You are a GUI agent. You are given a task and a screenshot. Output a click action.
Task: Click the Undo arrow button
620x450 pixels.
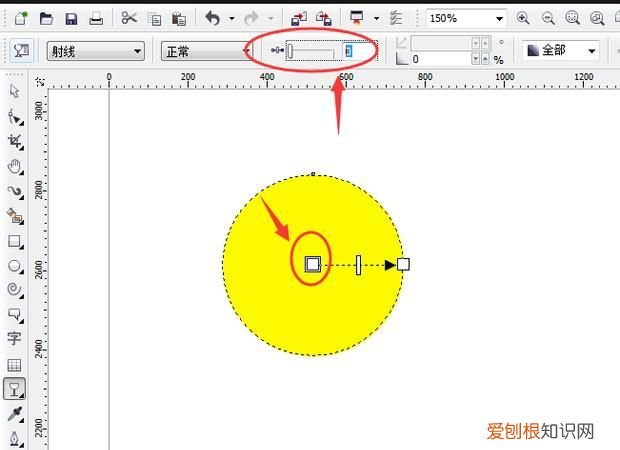pyautogui.click(x=212, y=18)
